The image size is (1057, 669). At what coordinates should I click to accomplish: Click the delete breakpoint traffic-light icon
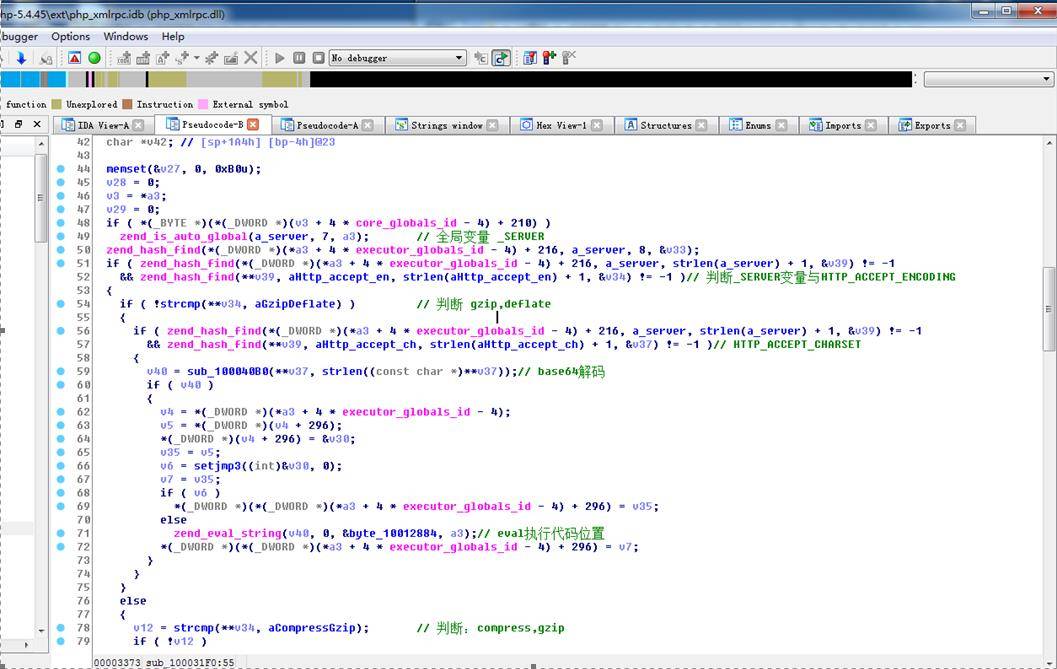pos(569,58)
